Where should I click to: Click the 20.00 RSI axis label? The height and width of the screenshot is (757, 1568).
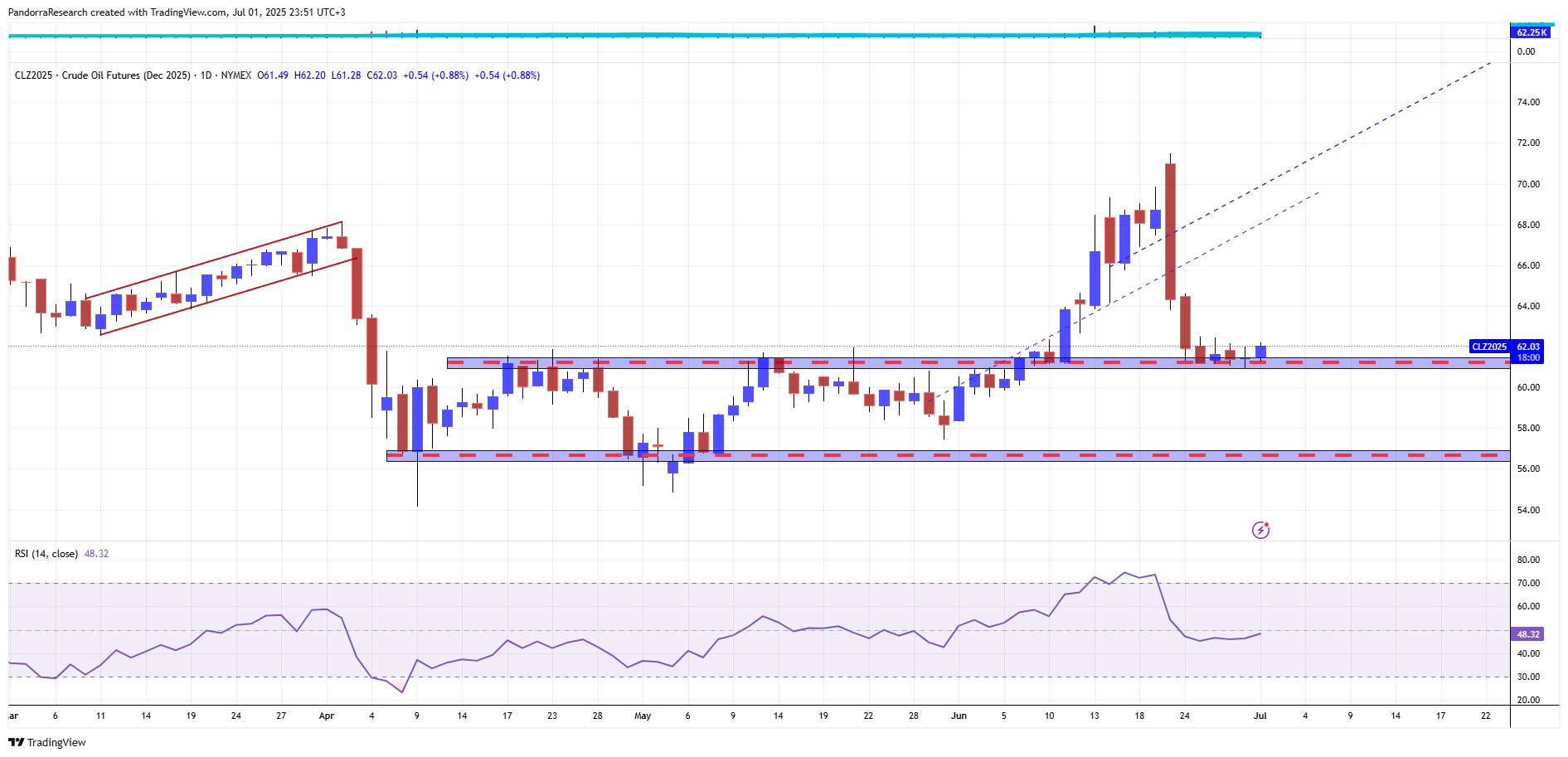click(1528, 700)
